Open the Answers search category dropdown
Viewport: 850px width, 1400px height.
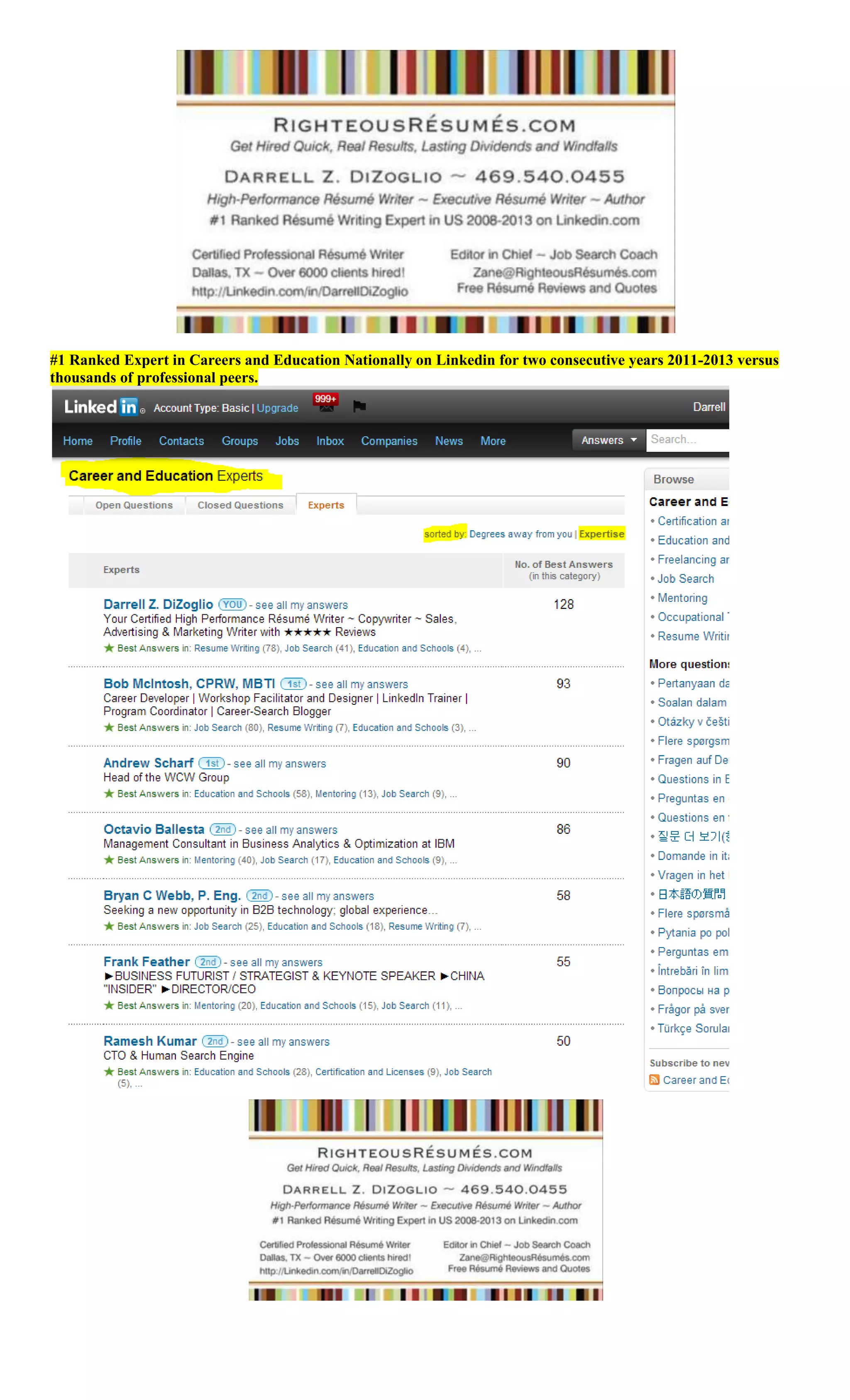point(608,440)
